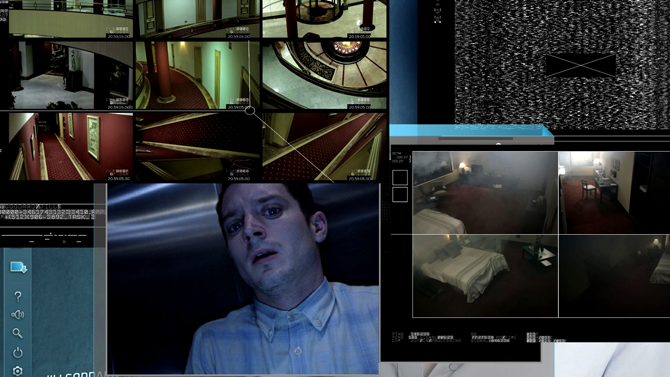Select the upper empty square box
Screen dimensions: 670x377
400,177
